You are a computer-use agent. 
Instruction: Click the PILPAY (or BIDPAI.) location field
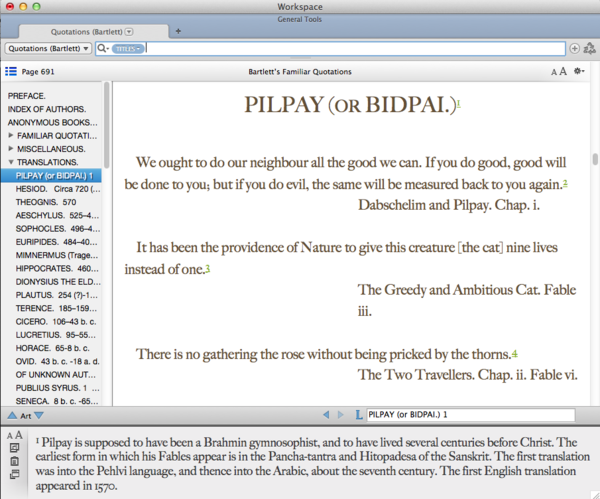(470, 415)
